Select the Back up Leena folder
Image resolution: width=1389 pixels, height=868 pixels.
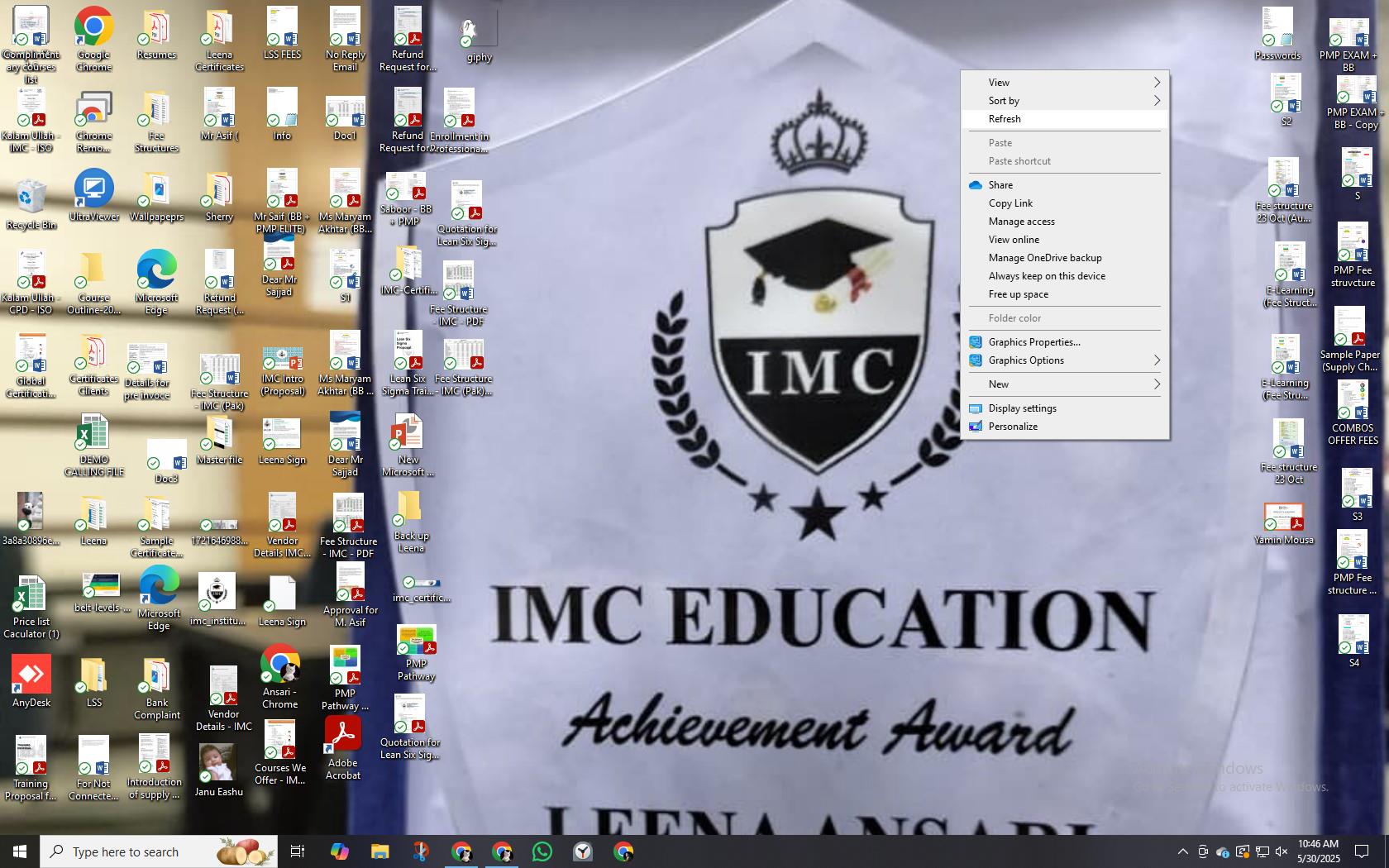coord(411,522)
